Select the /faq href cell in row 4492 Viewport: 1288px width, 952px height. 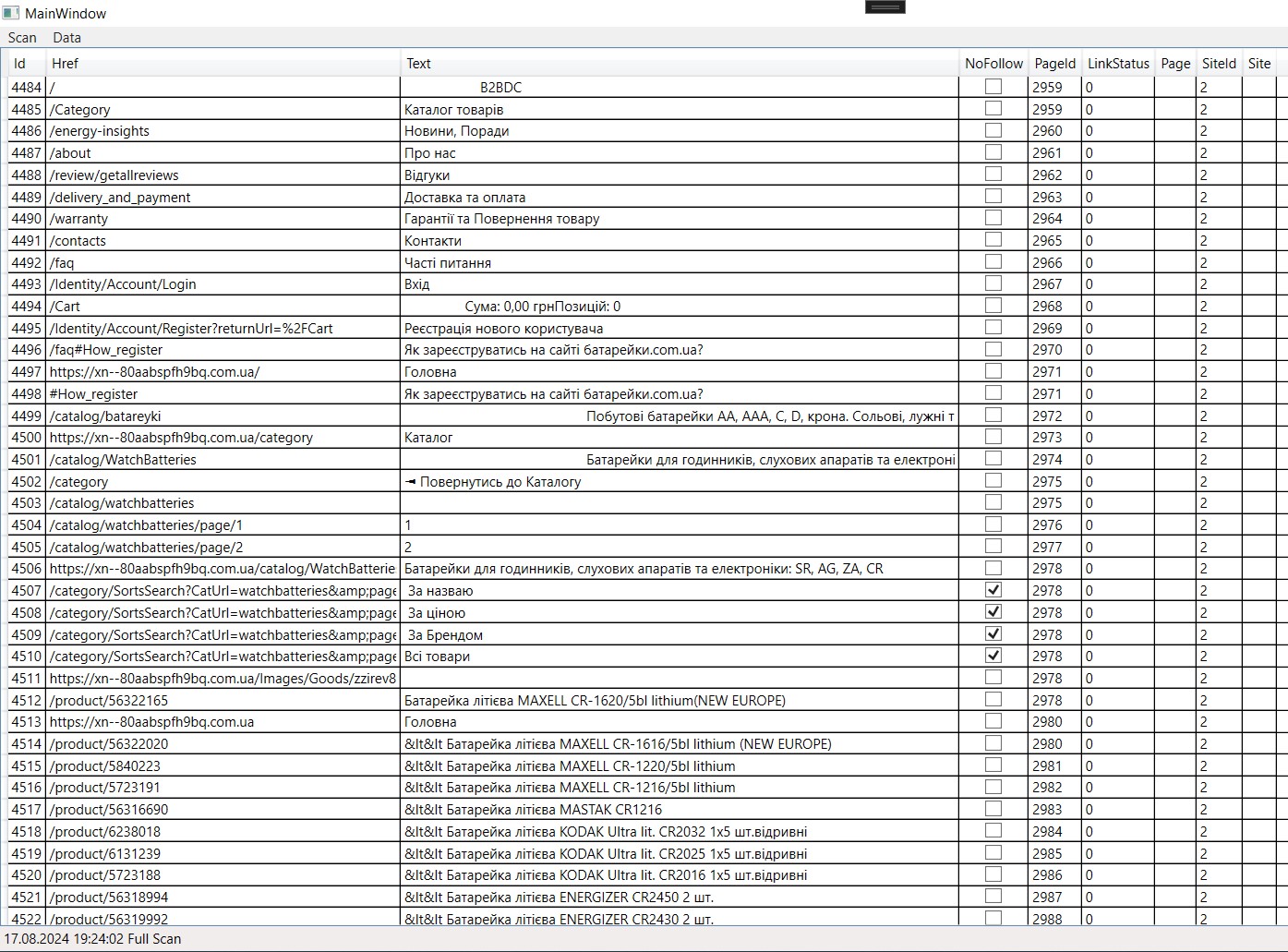[x=223, y=262]
